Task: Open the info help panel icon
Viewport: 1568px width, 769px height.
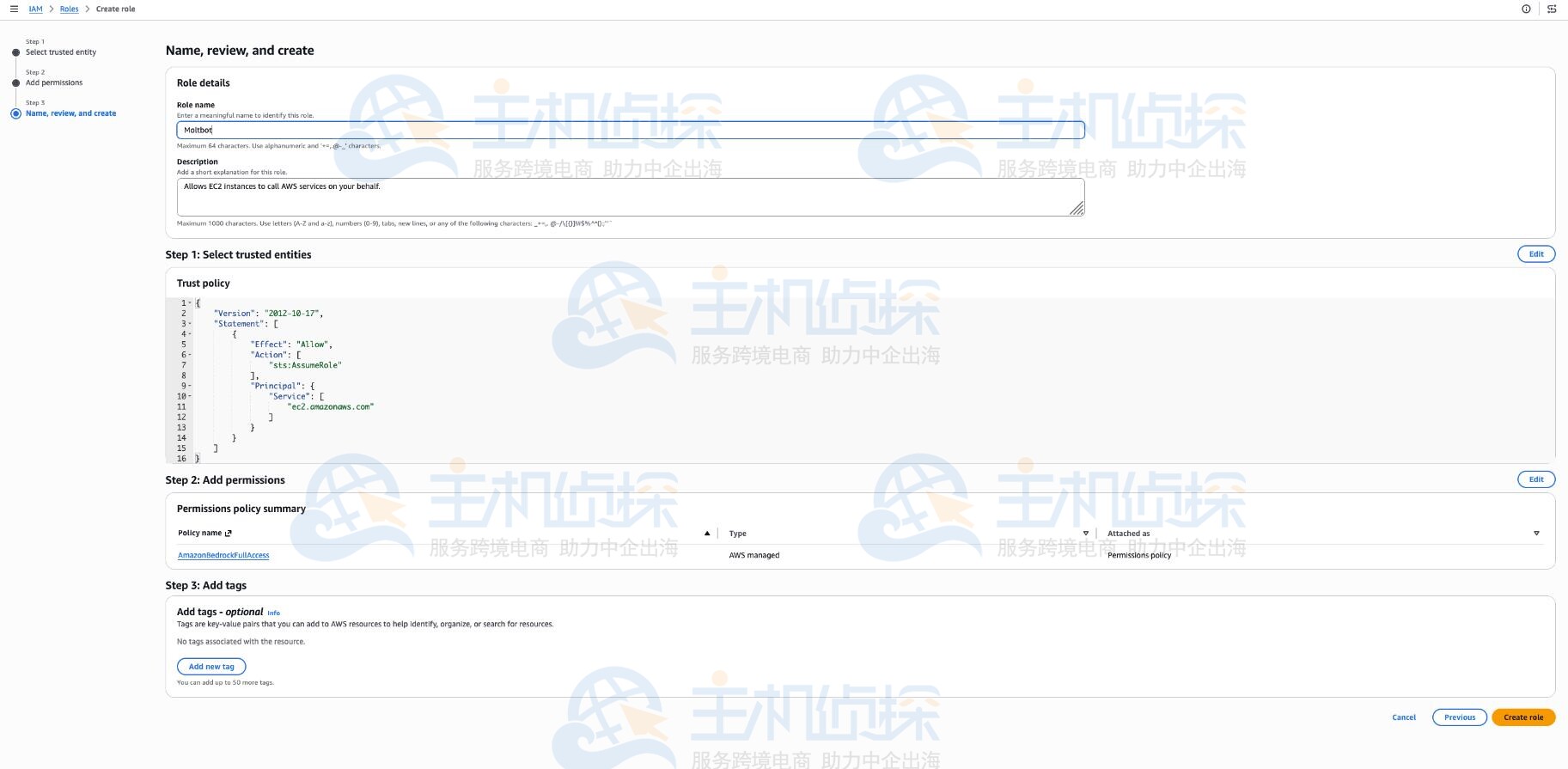Action: click(x=1526, y=9)
